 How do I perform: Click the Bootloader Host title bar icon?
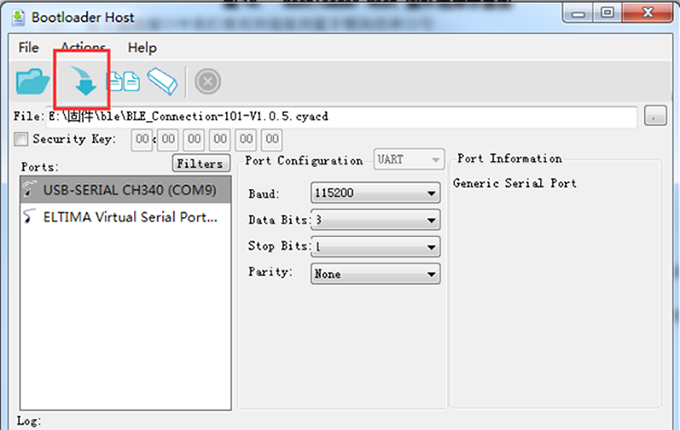coord(17,16)
